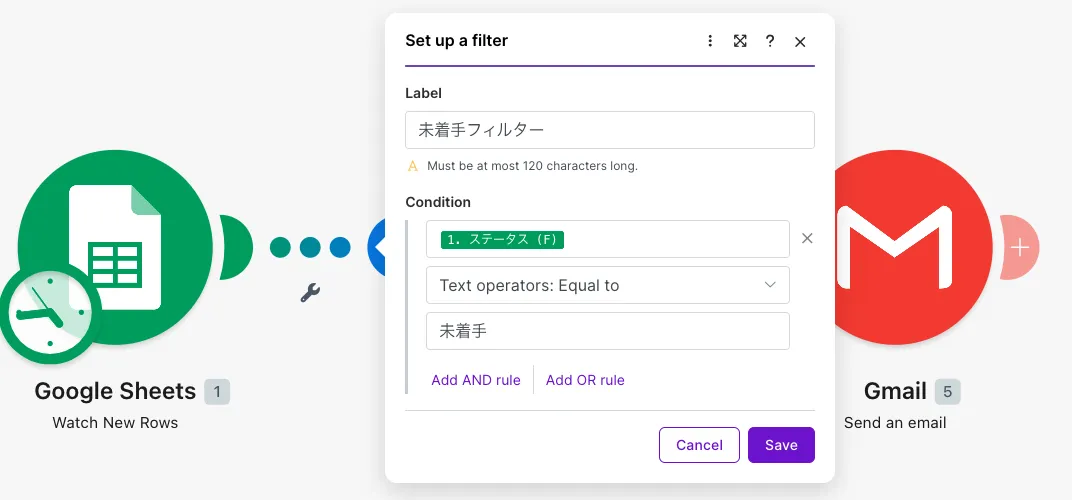Image resolution: width=1072 pixels, height=500 pixels.
Task: Expand the filter dialog to full screen
Action: click(x=740, y=41)
